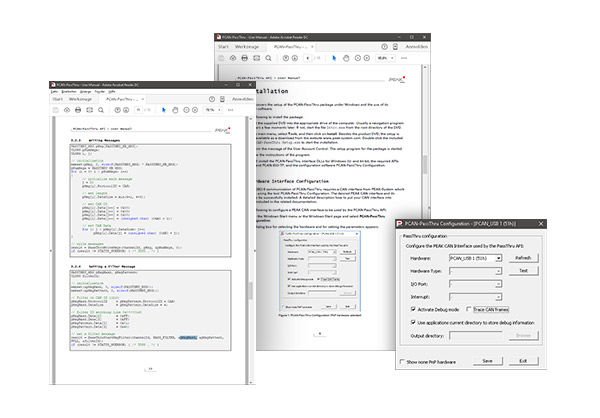Click zoom out (minus) in the Installation-page Acrobat window

[x=357, y=58]
